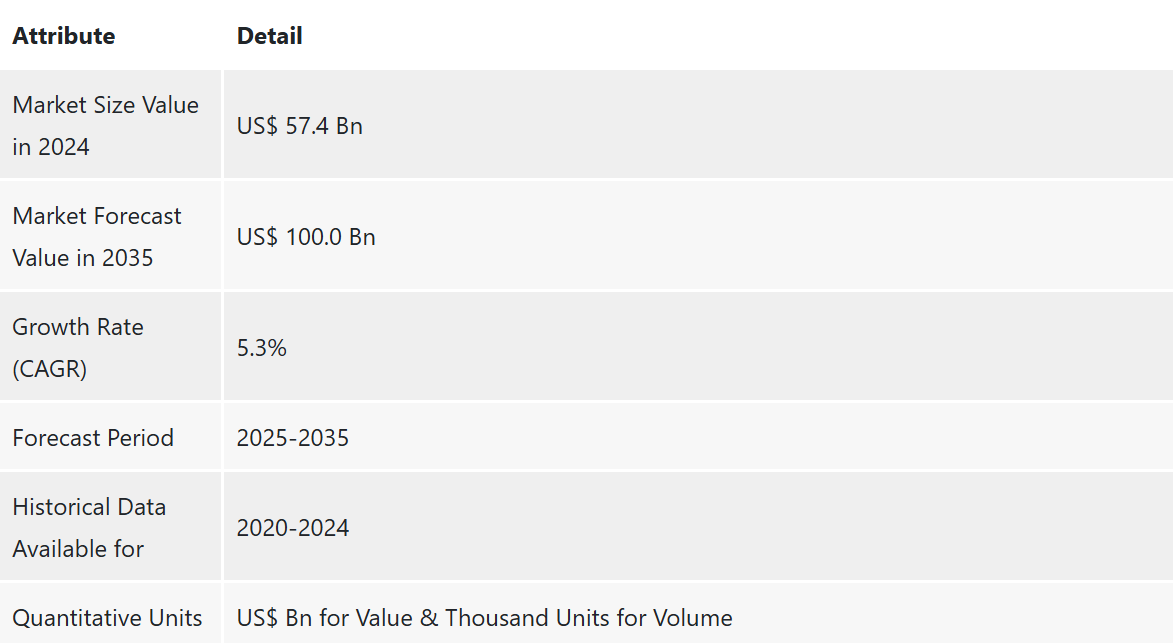The image size is (1173, 643).
Task: Click the US$ 100.0 Bn value
Action: tap(306, 236)
